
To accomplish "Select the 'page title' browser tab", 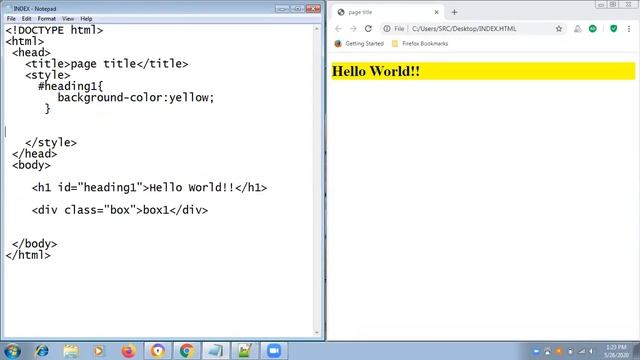I will (388, 12).
